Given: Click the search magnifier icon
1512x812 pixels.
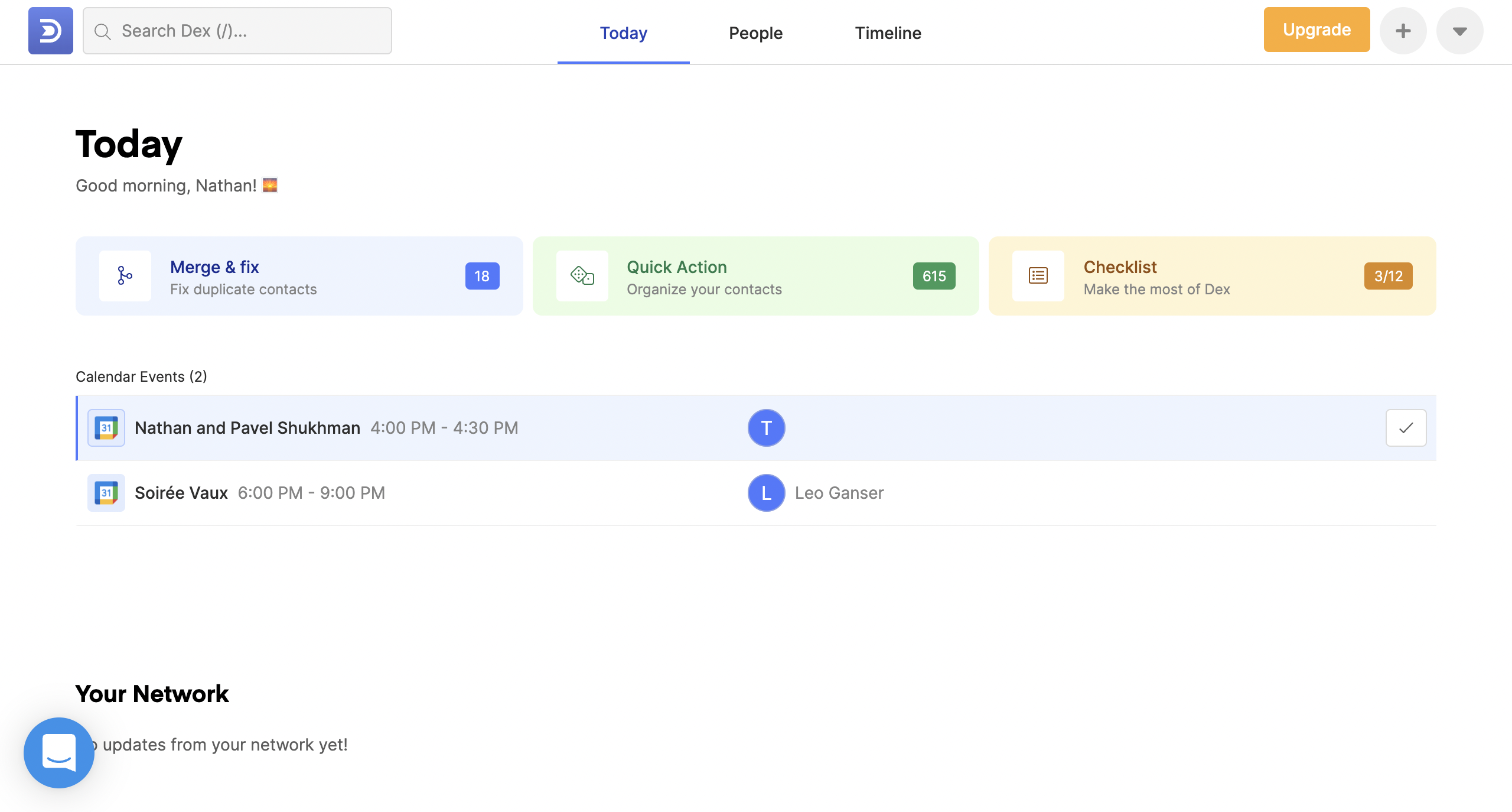Looking at the screenshot, I should coord(103,31).
